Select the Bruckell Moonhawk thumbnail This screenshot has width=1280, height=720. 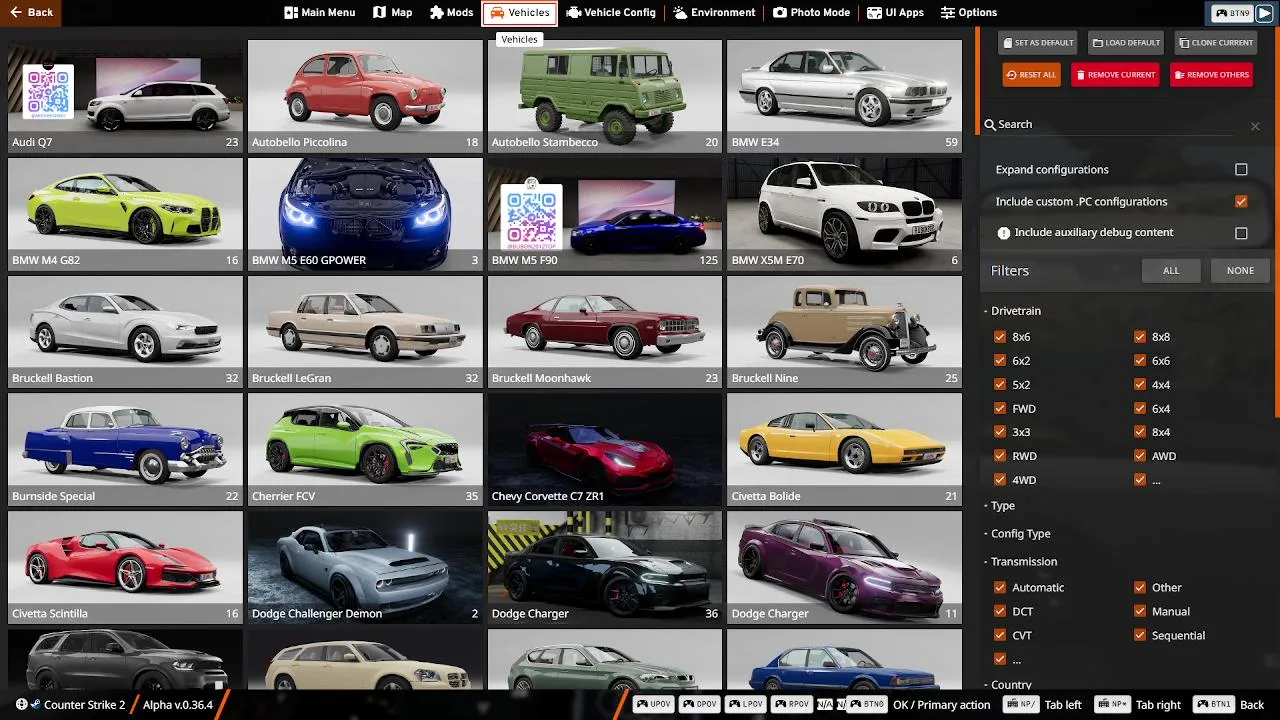pos(605,332)
